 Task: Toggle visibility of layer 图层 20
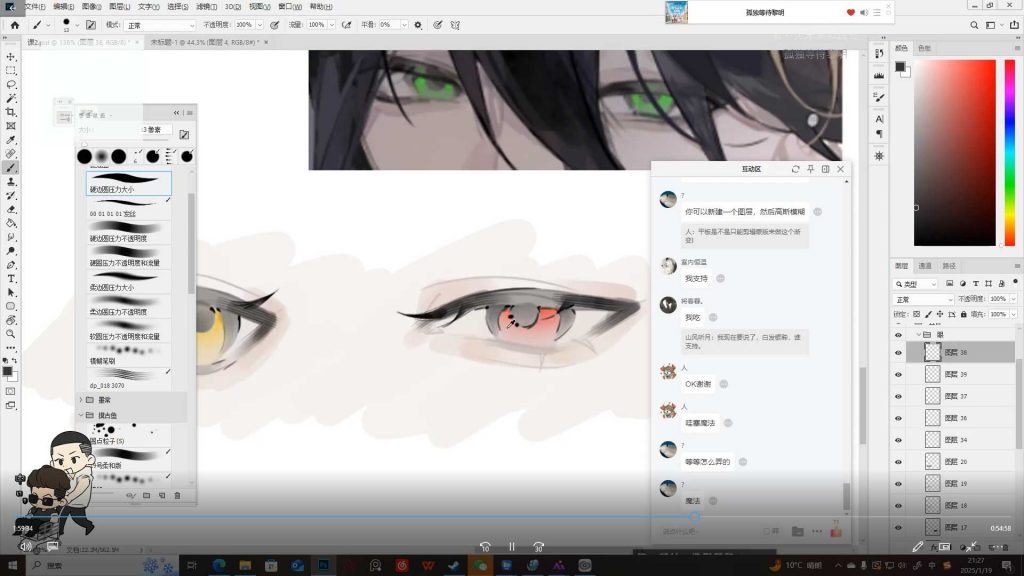tap(898, 462)
